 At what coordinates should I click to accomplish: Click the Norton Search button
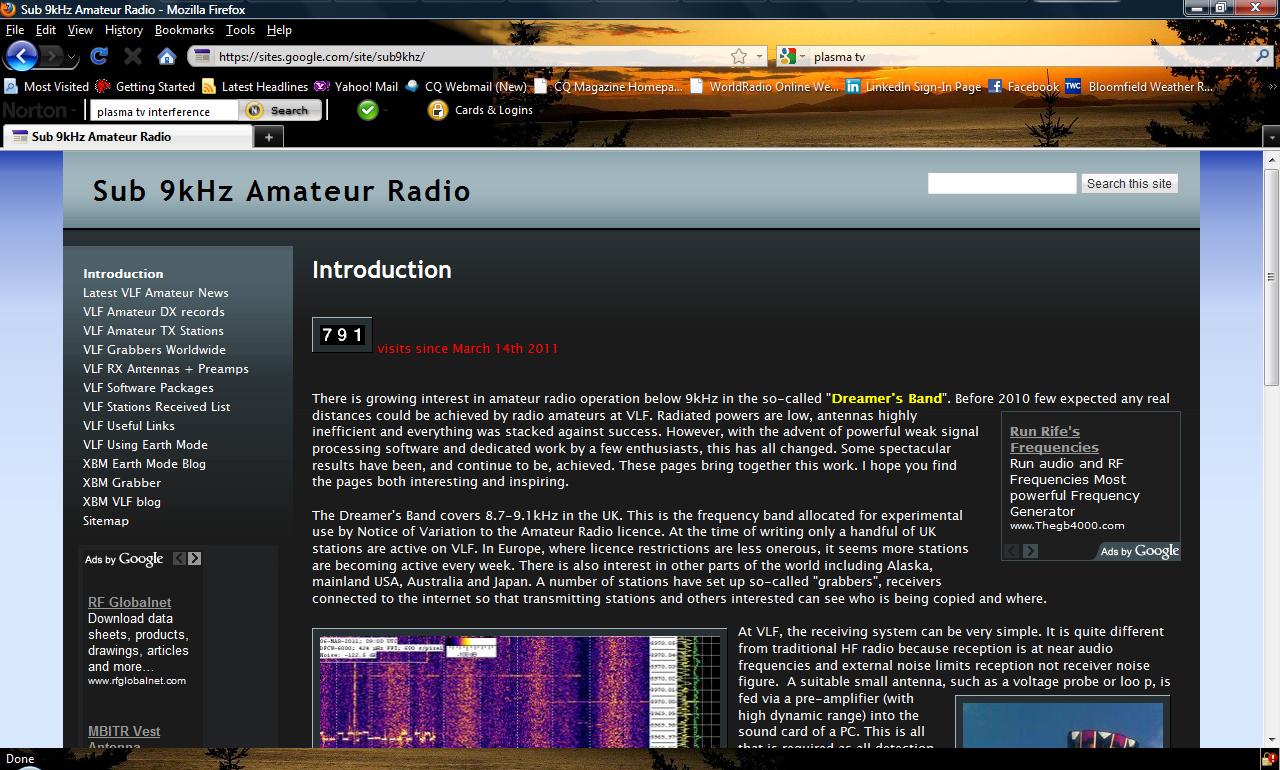(280, 110)
